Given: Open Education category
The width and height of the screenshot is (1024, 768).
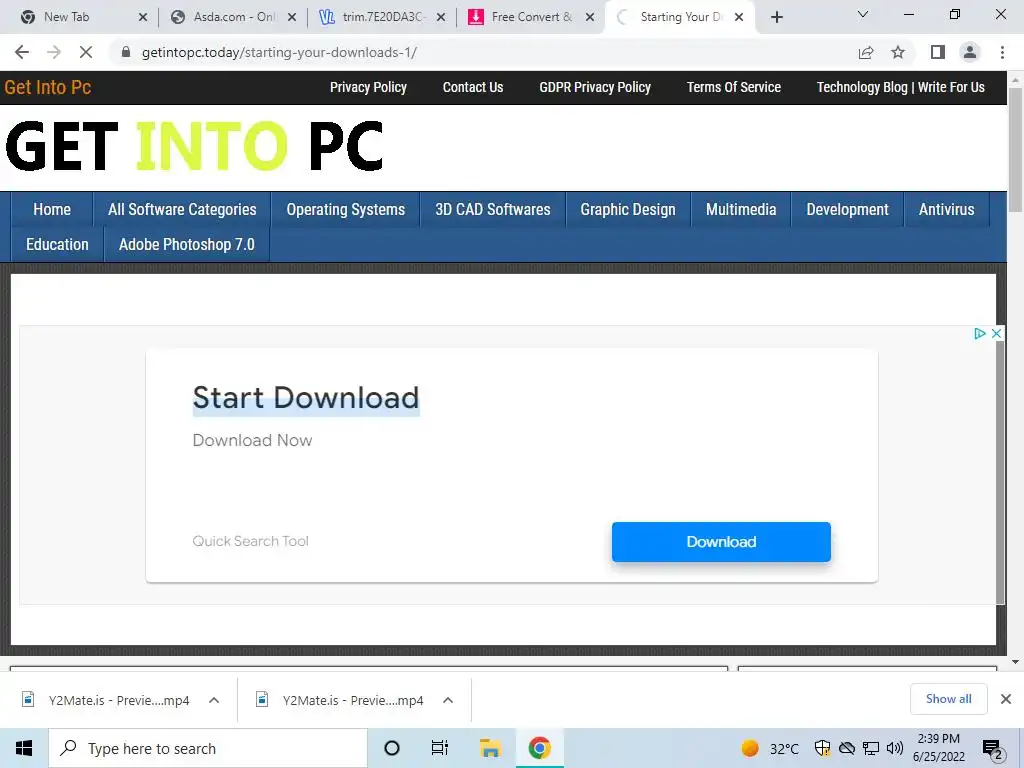Looking at the screenshot, I should (57, 244).
